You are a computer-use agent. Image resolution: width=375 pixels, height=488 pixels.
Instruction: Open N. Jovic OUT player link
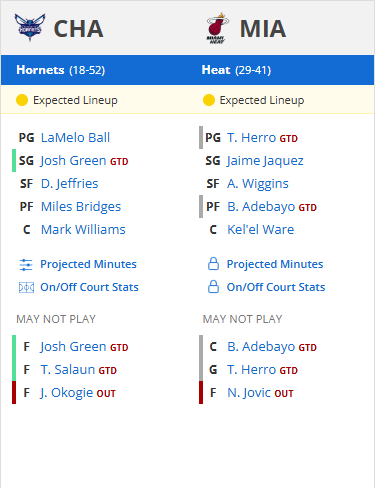[249, 393]
